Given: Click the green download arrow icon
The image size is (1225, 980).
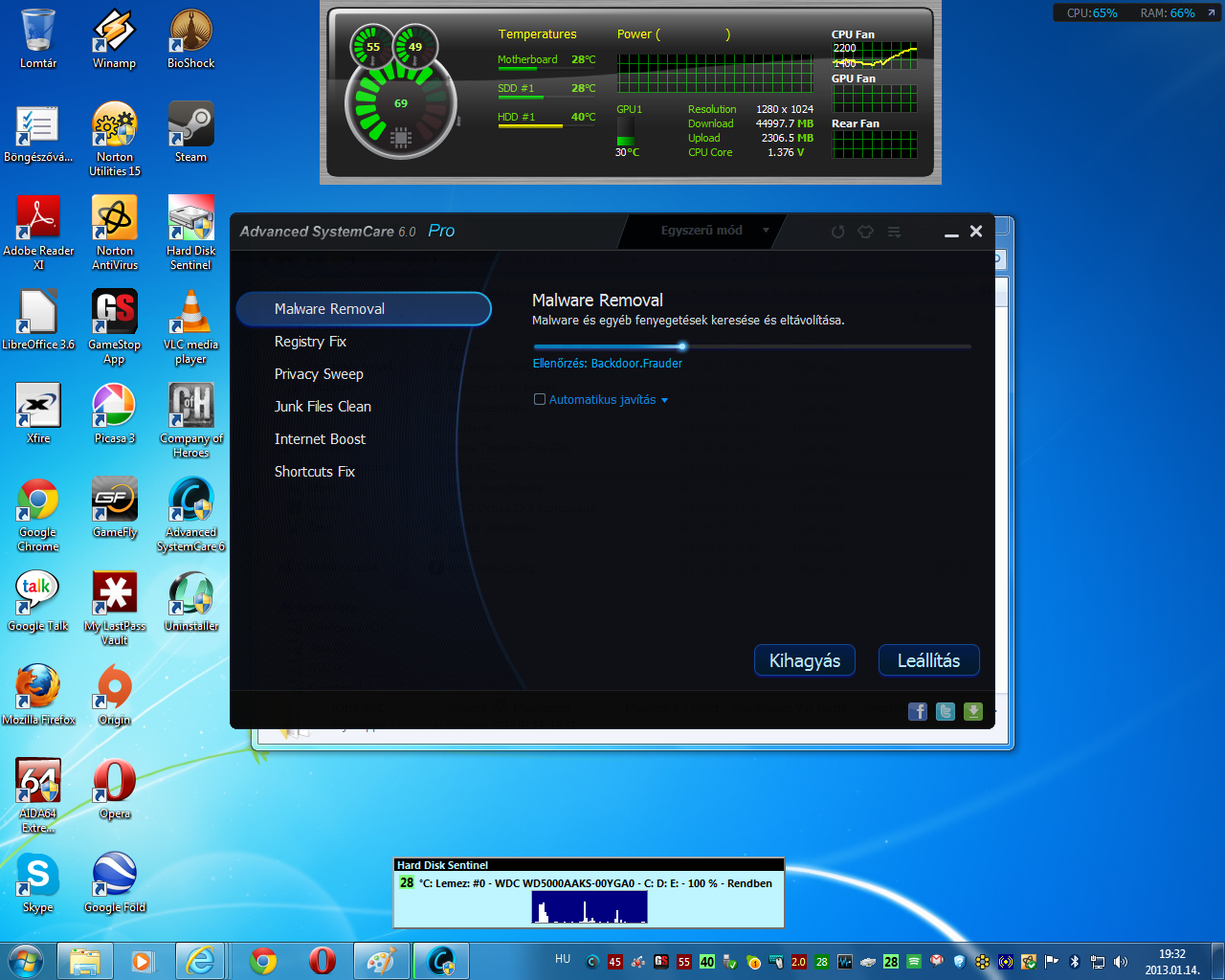Looking at the screenshot, I should [x=973, y=711].
